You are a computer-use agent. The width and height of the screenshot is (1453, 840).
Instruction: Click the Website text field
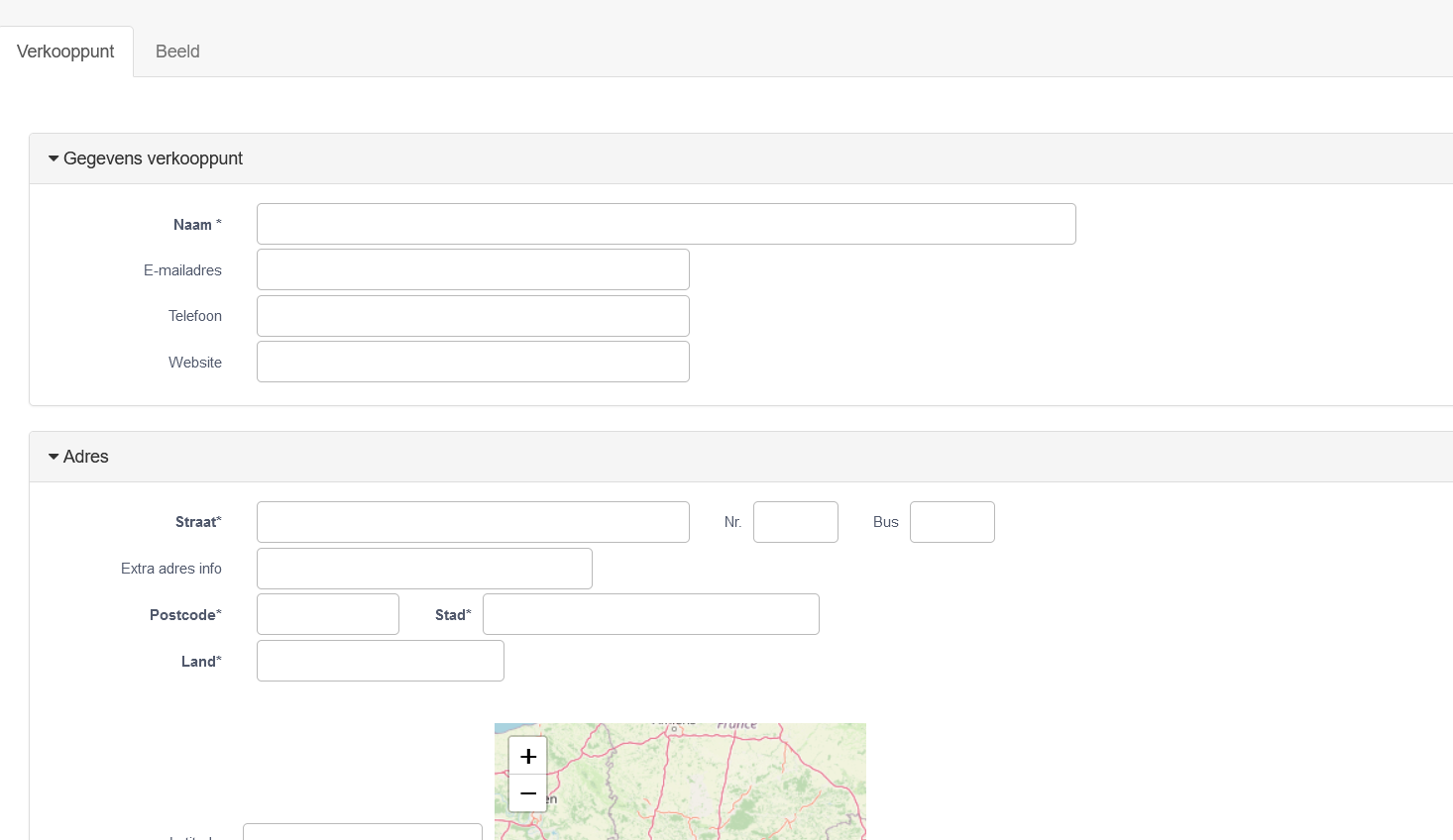[473, 362]
